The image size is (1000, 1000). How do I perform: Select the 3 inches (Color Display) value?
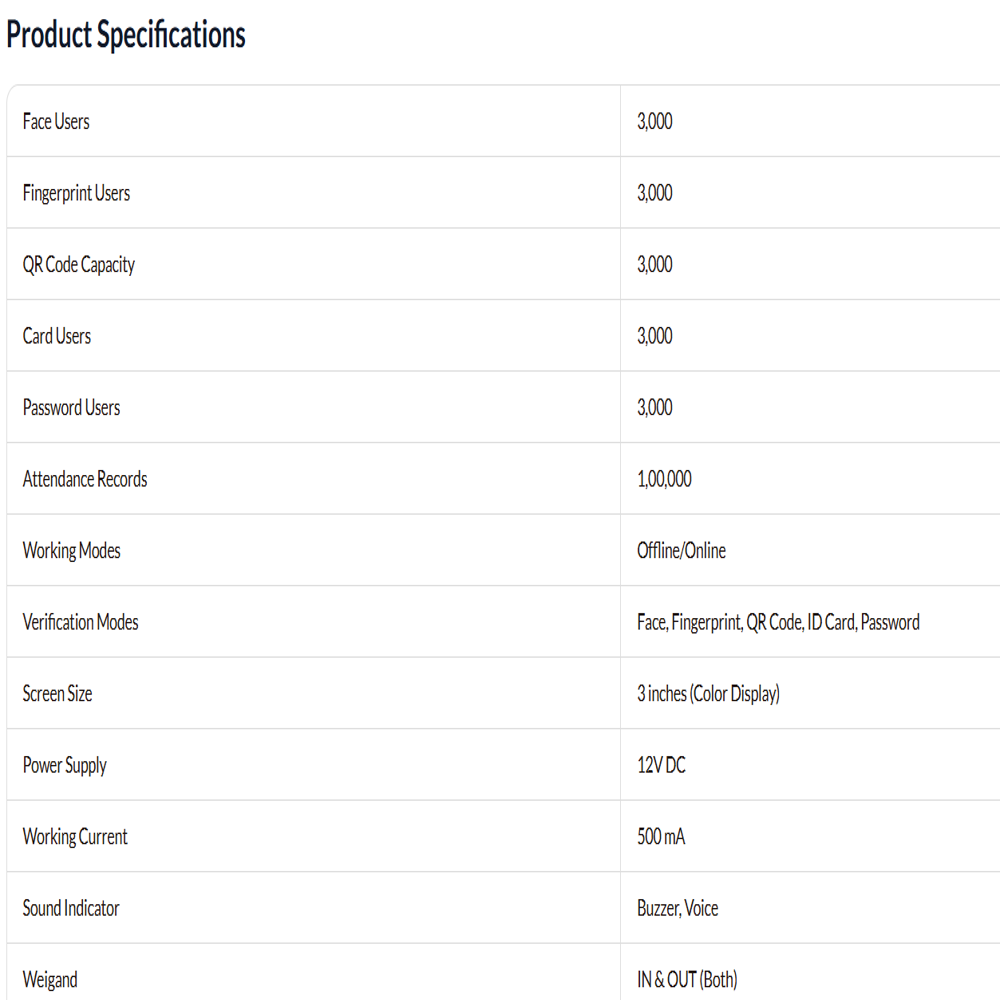[708, 693]
